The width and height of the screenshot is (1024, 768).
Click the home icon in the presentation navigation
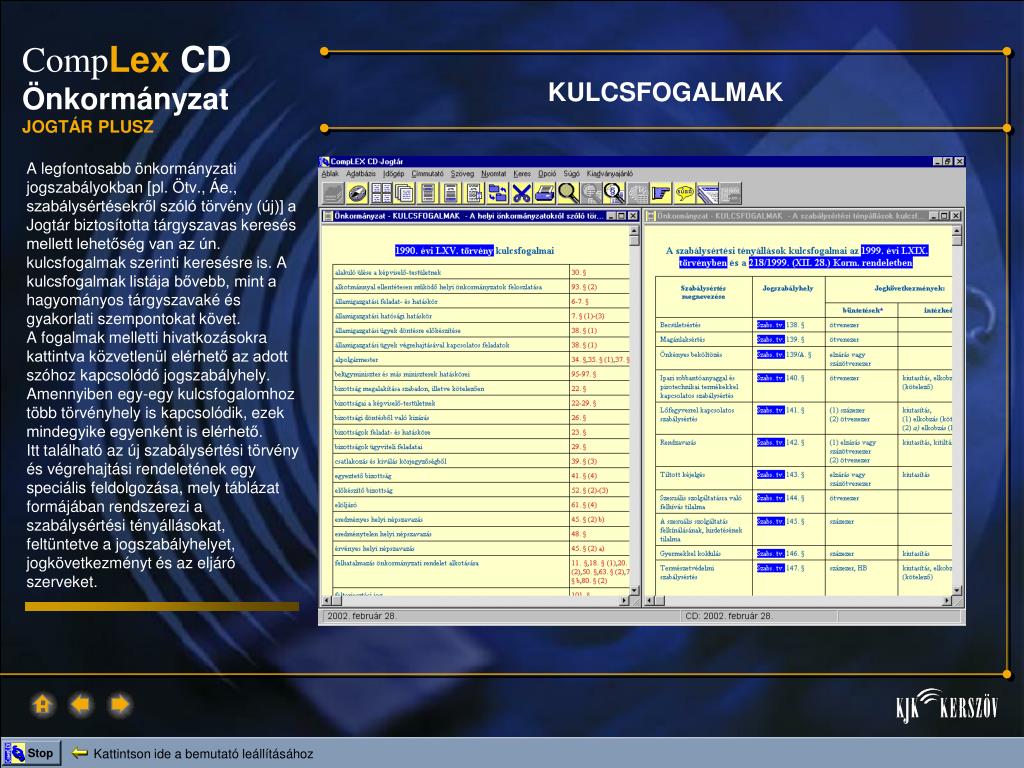pos(42,705)
